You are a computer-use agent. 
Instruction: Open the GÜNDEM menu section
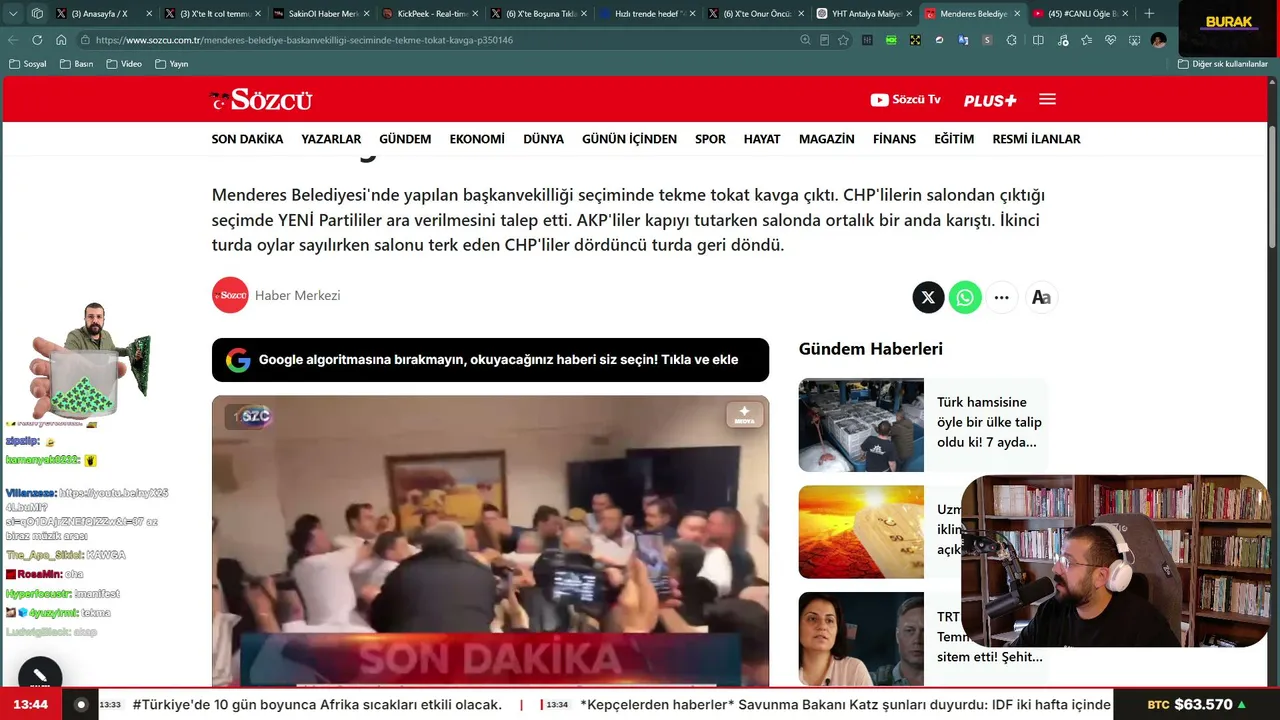point(405,139)
